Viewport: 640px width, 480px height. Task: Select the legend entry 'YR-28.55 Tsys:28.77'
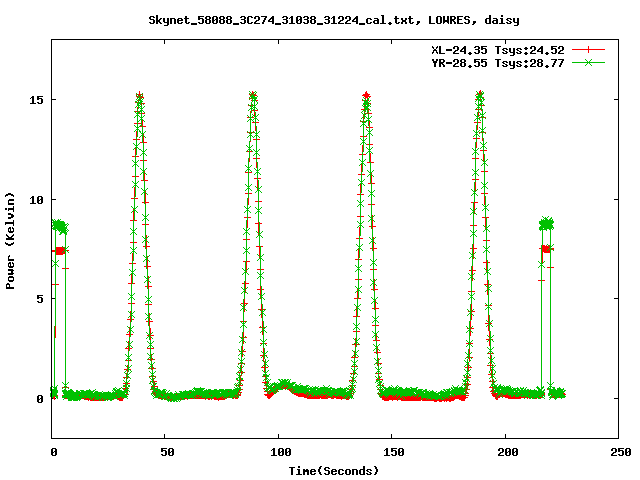(x=498, y=63)
